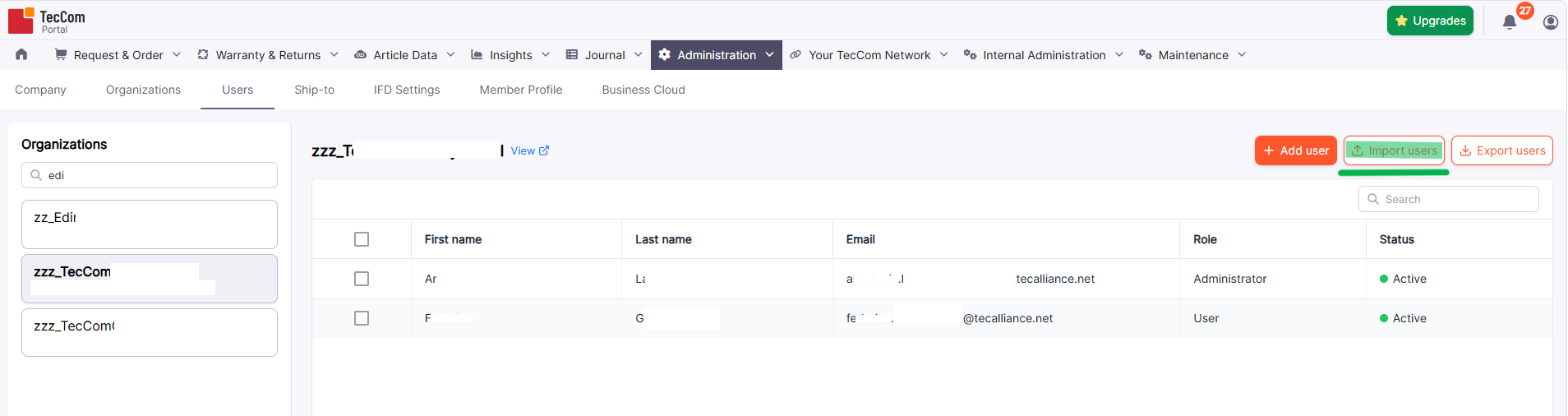Expand the Journal dropdown chevron
The height and width of the screenshot is (416, 1568).
pos(639,54)
